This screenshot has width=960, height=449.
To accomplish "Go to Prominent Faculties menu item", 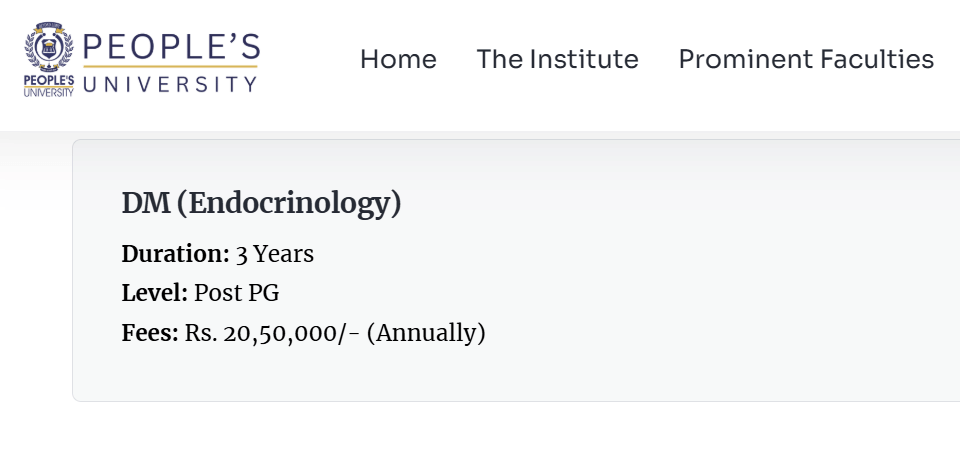I will click(806, 60).
